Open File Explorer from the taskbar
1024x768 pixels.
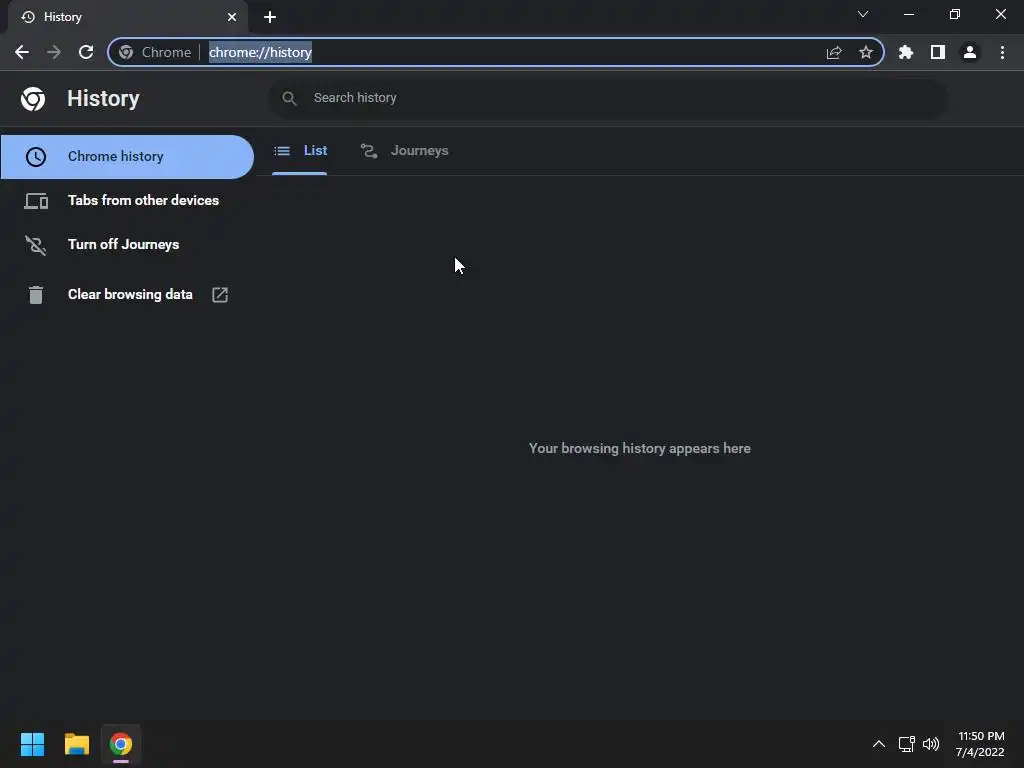[x=76, y=744]
